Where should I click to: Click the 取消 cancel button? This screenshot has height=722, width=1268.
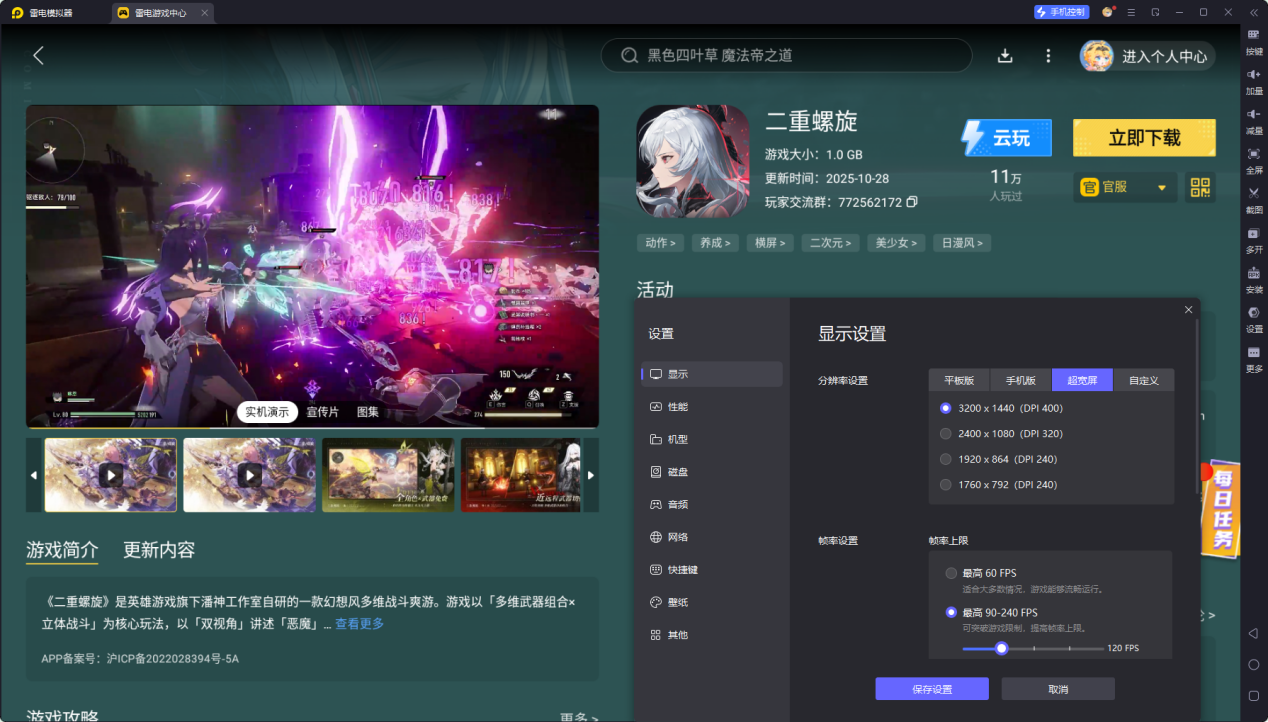[x=1058, y=689]
